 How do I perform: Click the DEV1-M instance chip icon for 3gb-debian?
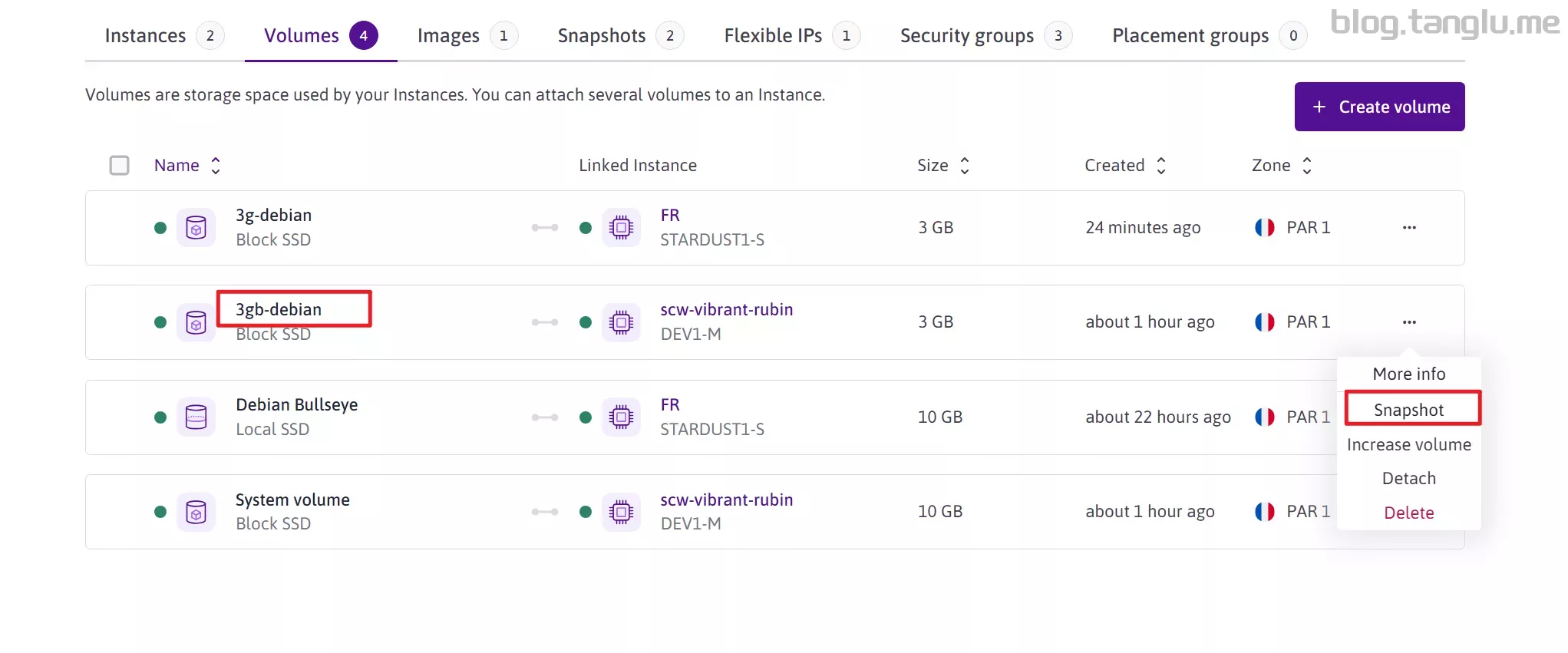621,322
